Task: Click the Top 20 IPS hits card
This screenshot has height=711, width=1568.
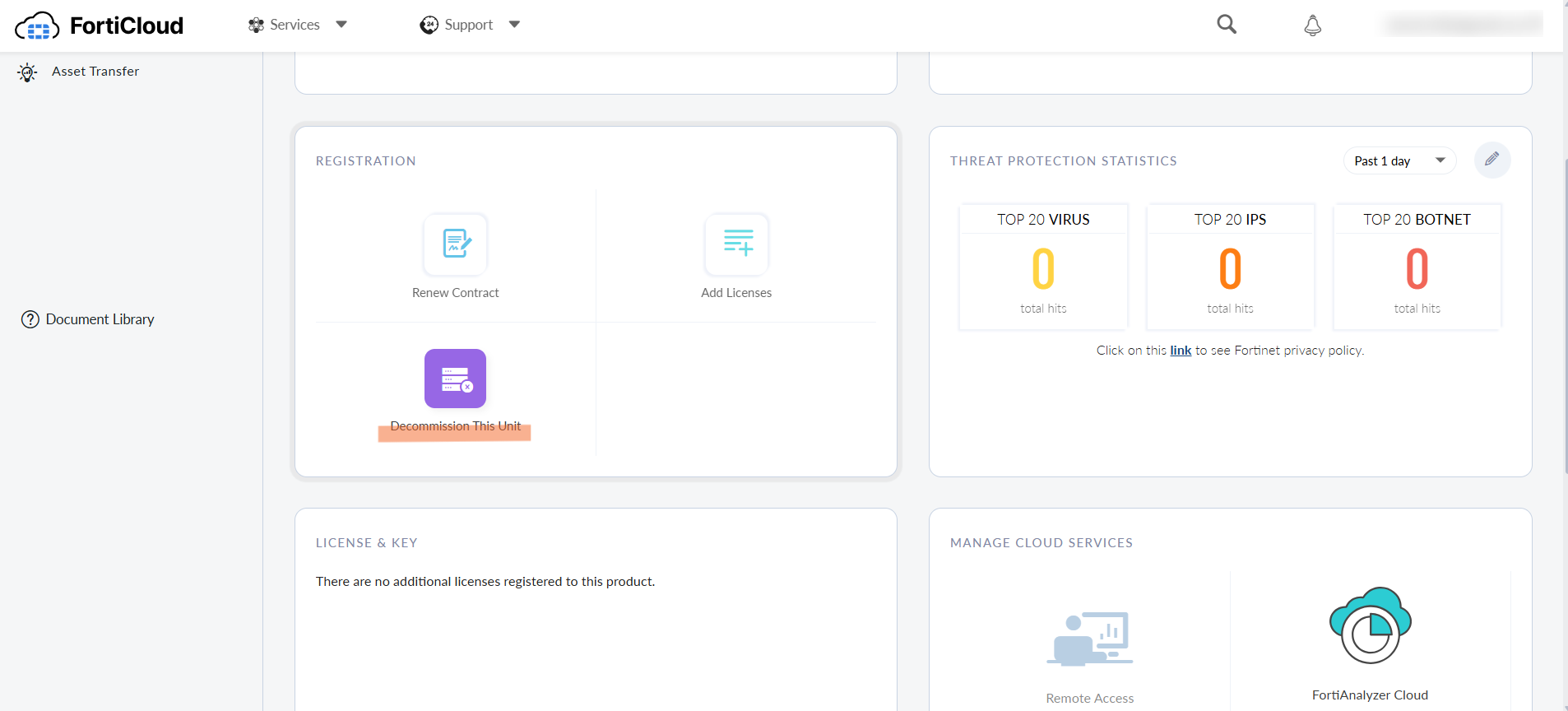Action: click(1231, 267)
